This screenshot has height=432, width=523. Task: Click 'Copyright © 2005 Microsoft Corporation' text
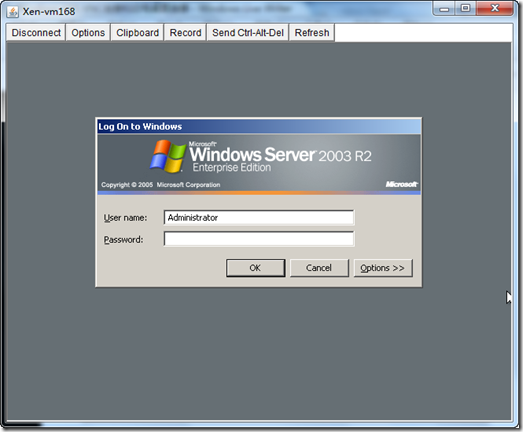pos(161,185)
